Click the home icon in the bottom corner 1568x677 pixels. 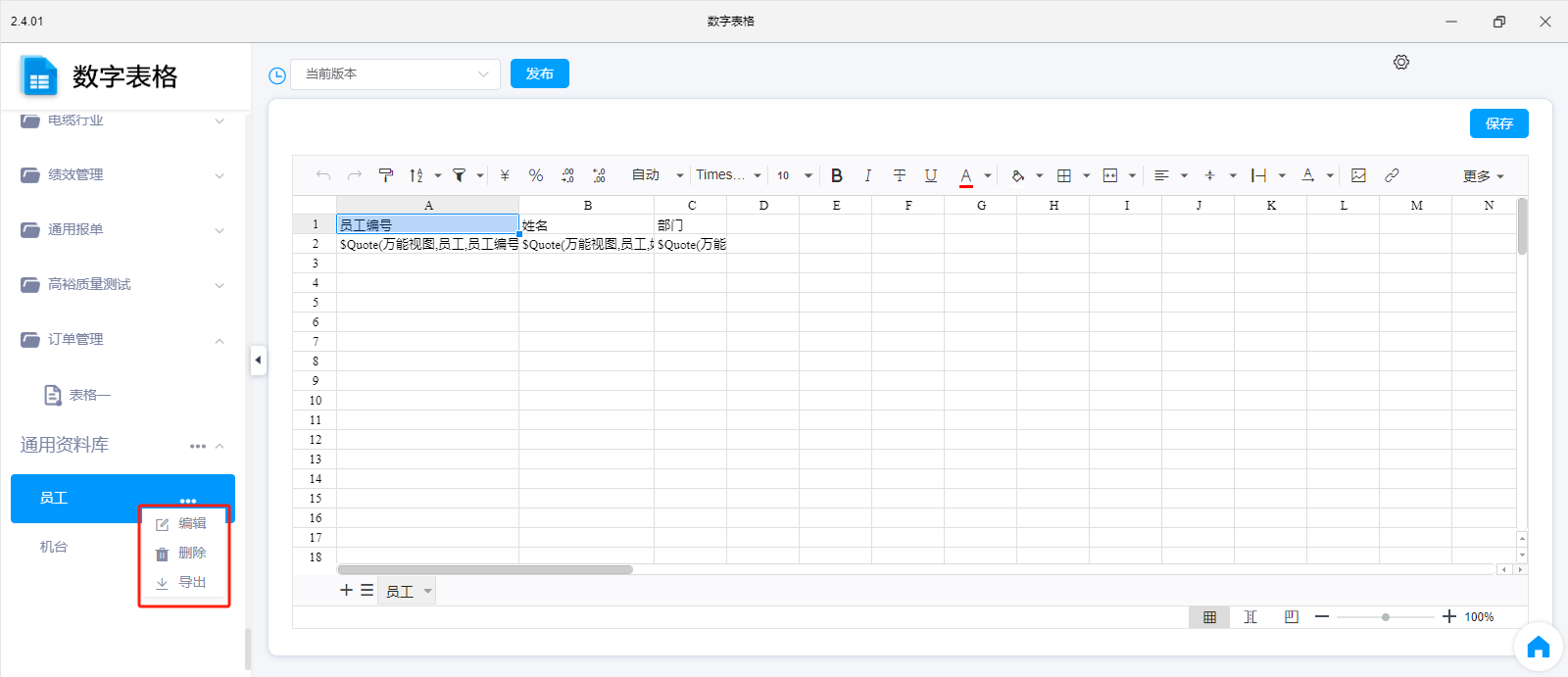[1538, 647]
